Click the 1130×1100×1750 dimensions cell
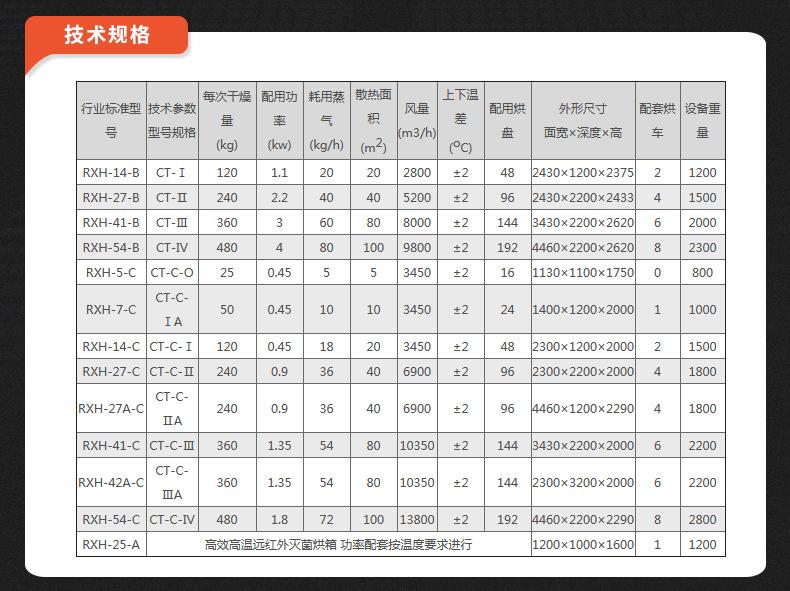 582,272
